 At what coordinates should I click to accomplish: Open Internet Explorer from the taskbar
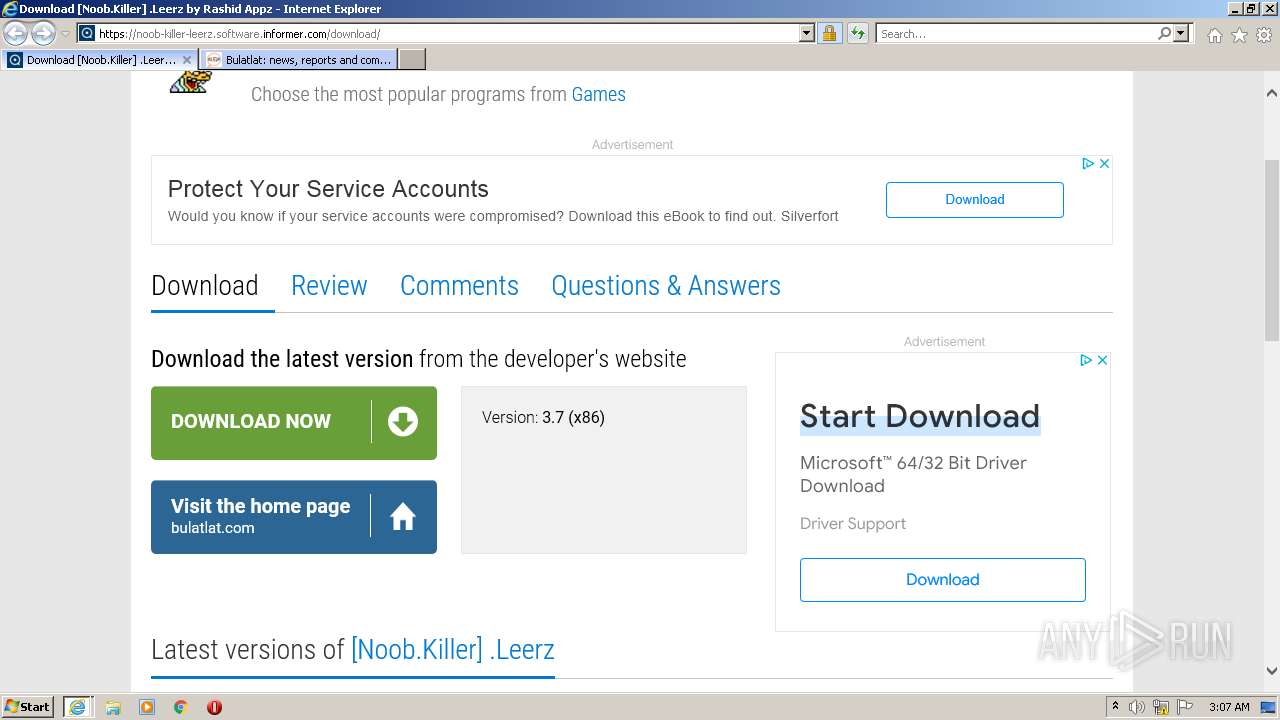77,707
